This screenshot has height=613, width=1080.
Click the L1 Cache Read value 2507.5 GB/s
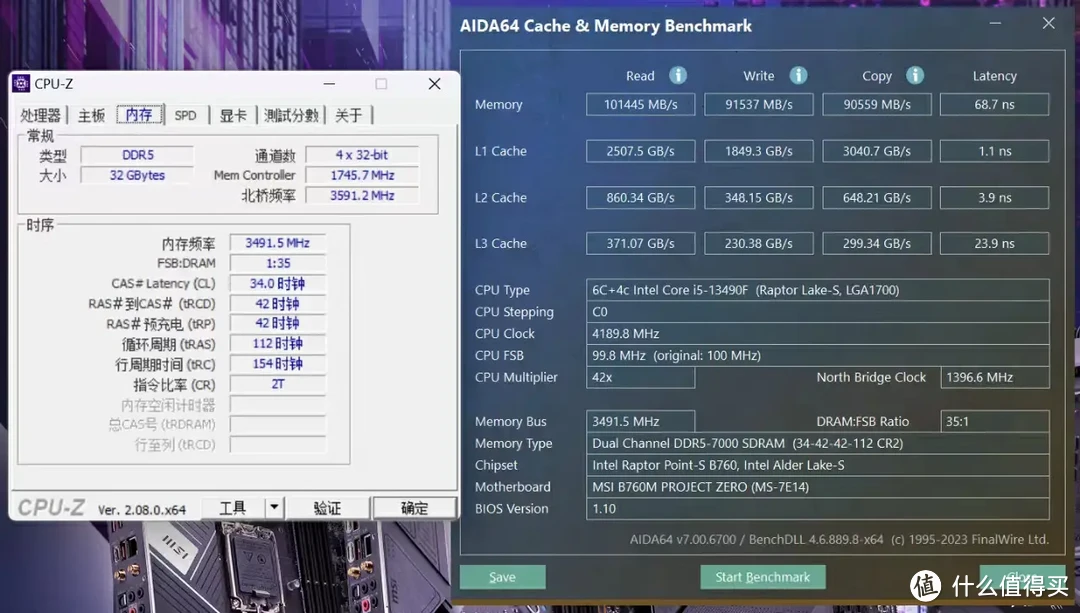coord(641,151)
